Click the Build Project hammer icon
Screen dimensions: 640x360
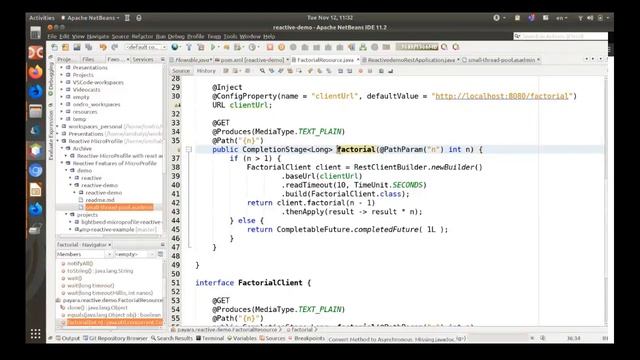189,47
